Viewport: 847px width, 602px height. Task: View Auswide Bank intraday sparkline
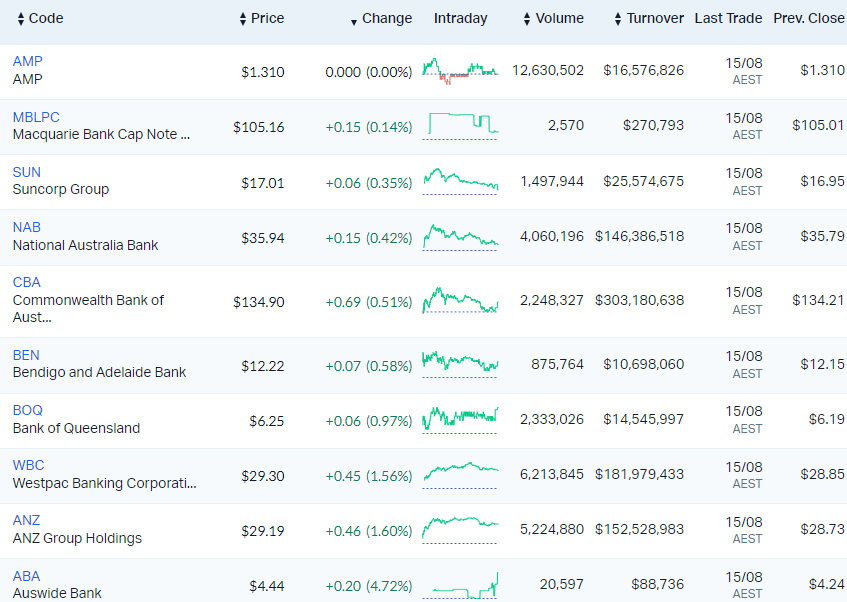pyautogui.click(x=460, y=585)
